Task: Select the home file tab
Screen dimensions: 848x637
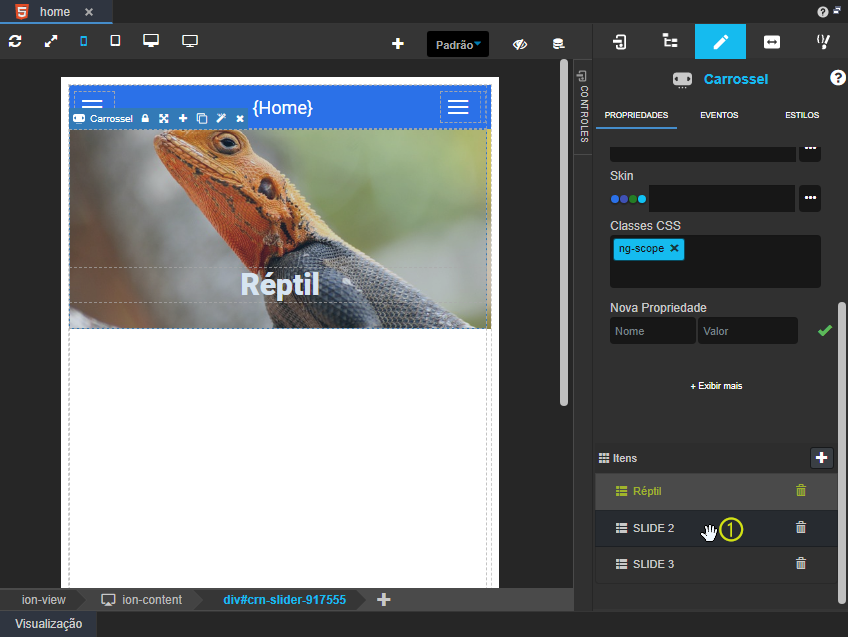Action: 55,12
